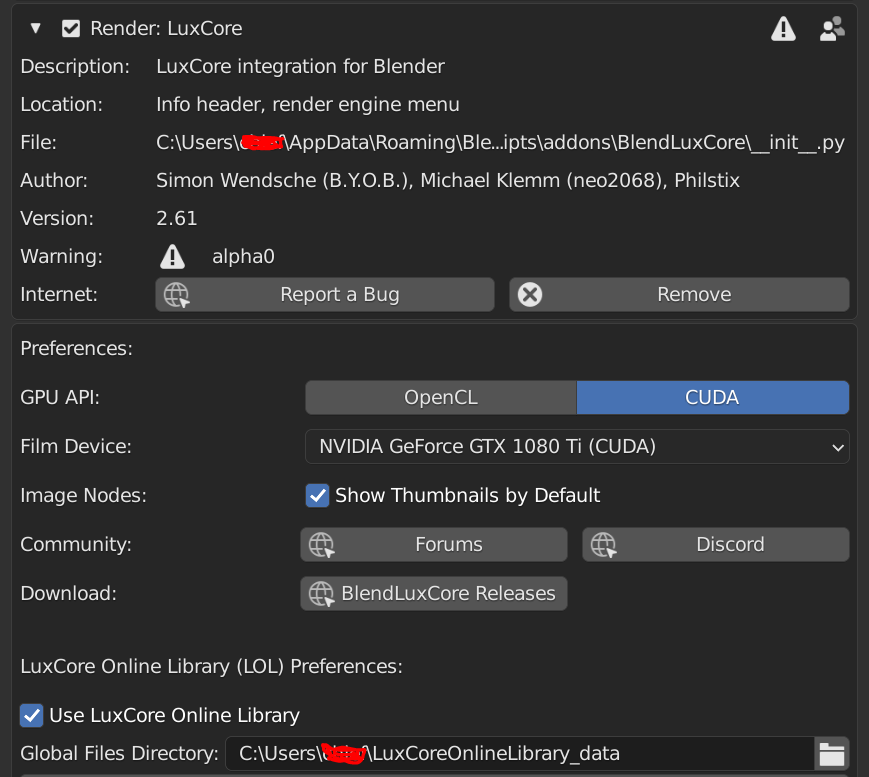This screenshot has width=869, height=777.
Task: Open BlendLuxCore Releases download link
Action: pyautogui.click(x=434, y=594)
